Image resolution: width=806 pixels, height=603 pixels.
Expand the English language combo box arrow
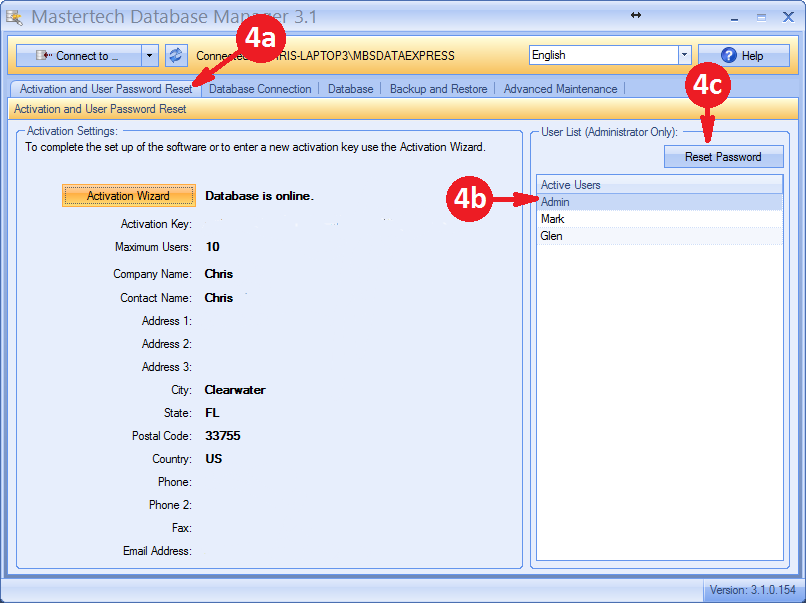pyautogui.click(x=685, y=55)
